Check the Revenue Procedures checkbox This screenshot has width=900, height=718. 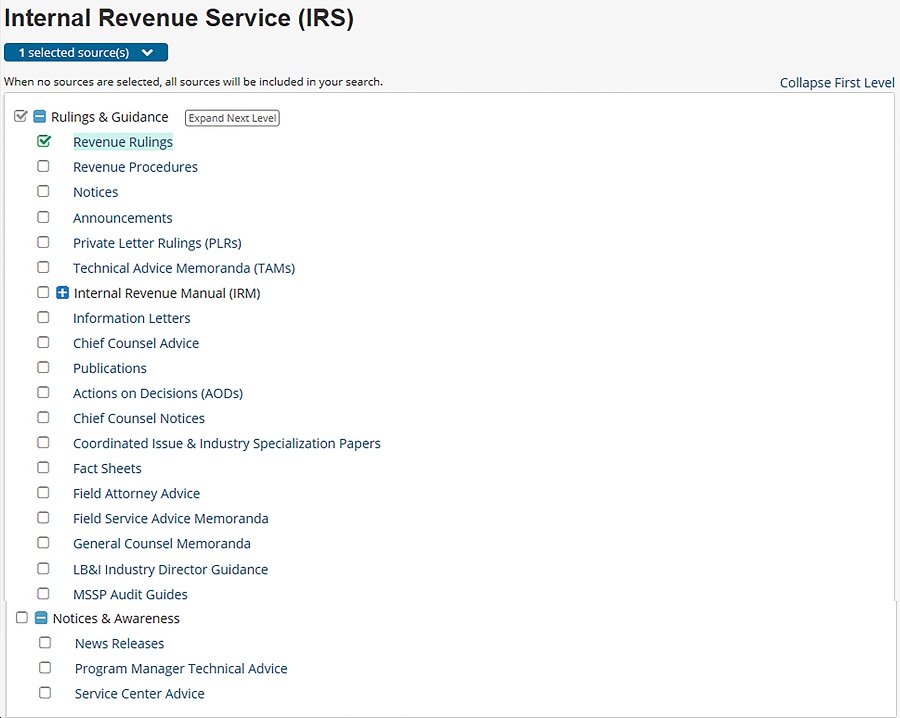pos(44,167)
